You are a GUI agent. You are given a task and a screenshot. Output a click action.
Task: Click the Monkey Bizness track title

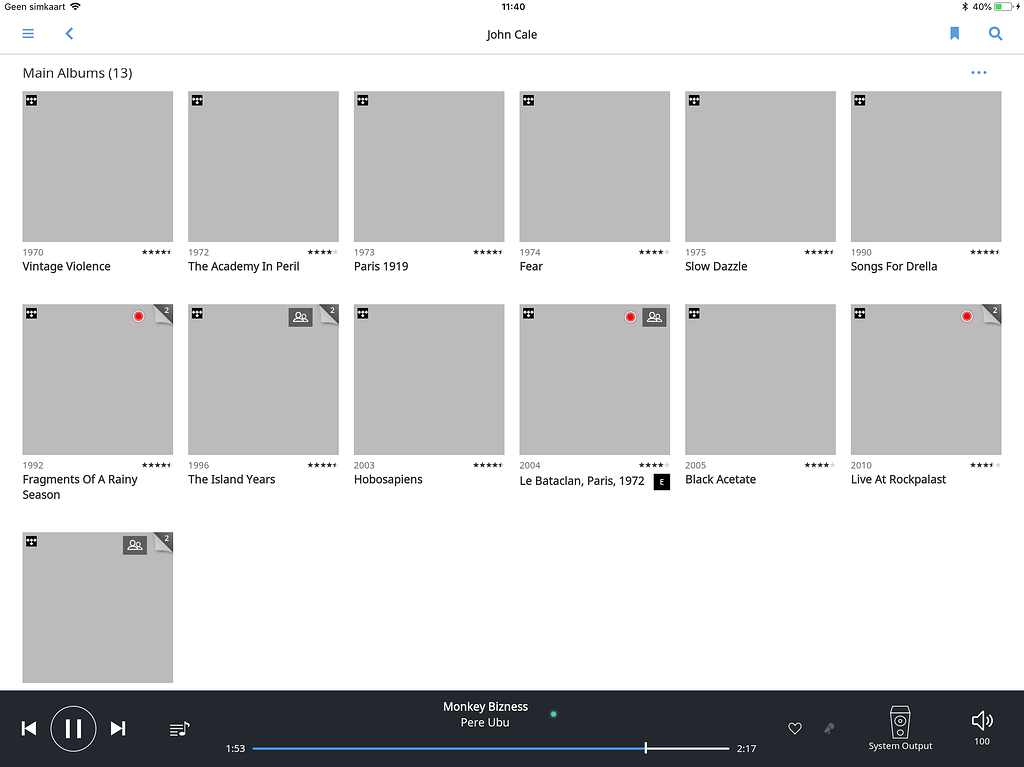click(x=485, y=706)
